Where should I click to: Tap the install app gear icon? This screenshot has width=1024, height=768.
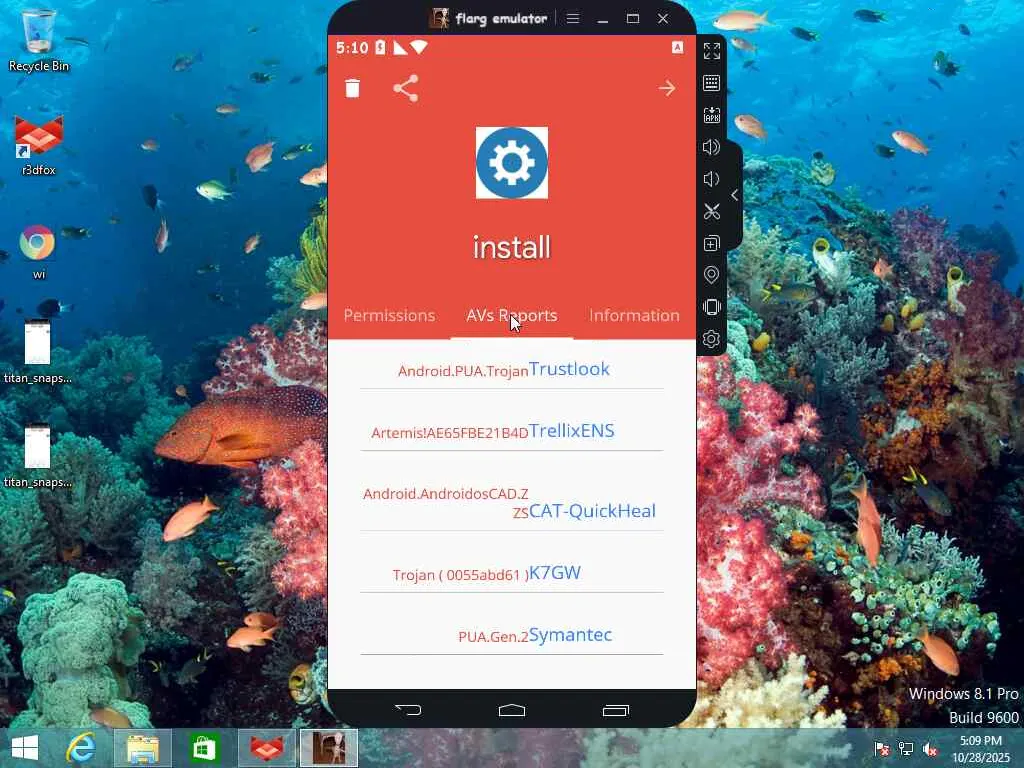point(511,163)
